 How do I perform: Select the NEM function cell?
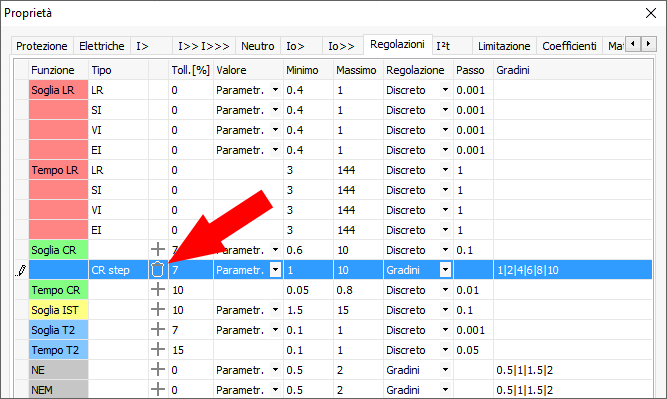tap(58, 389)
